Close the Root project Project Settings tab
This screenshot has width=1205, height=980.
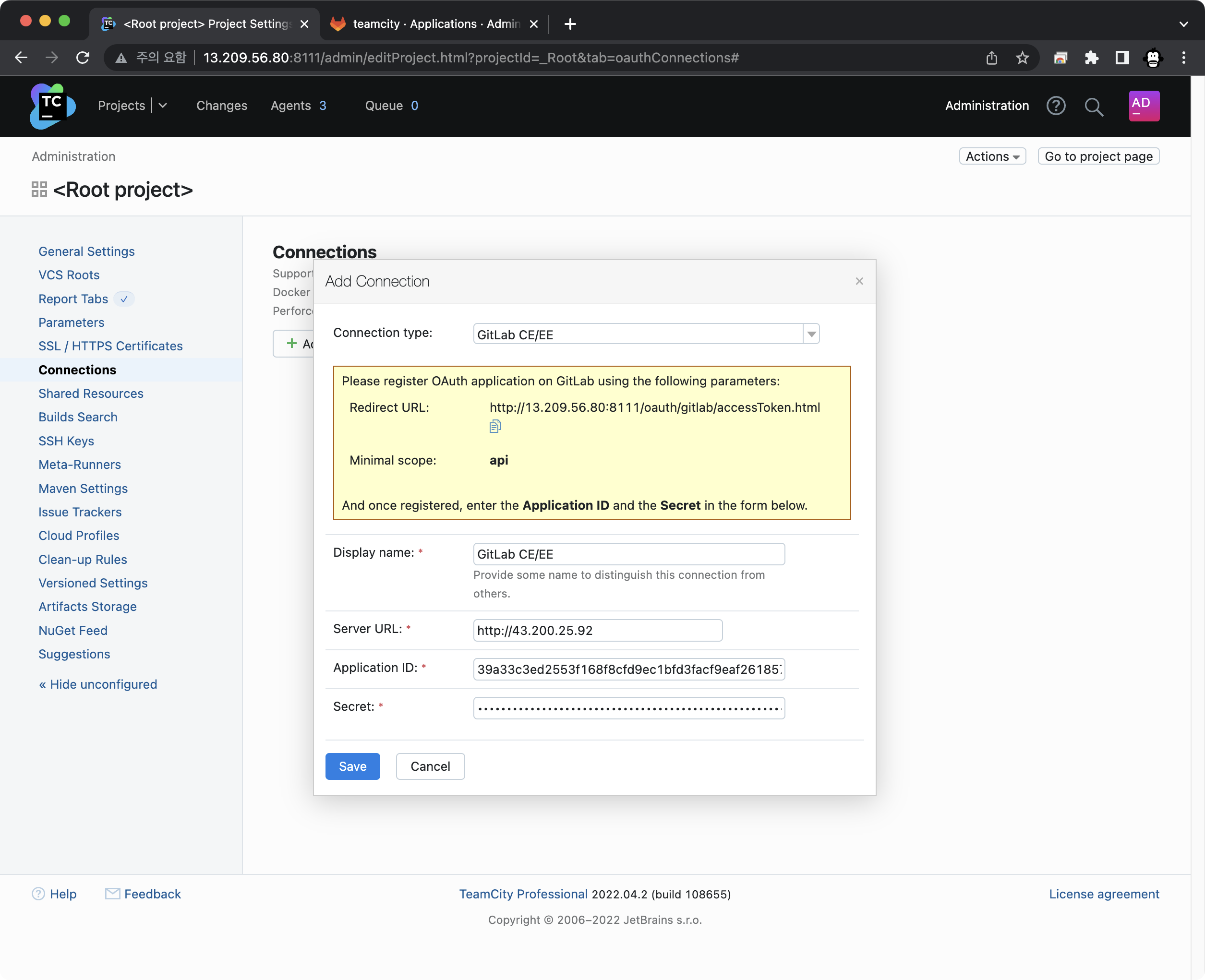click(x=304, y=24)
